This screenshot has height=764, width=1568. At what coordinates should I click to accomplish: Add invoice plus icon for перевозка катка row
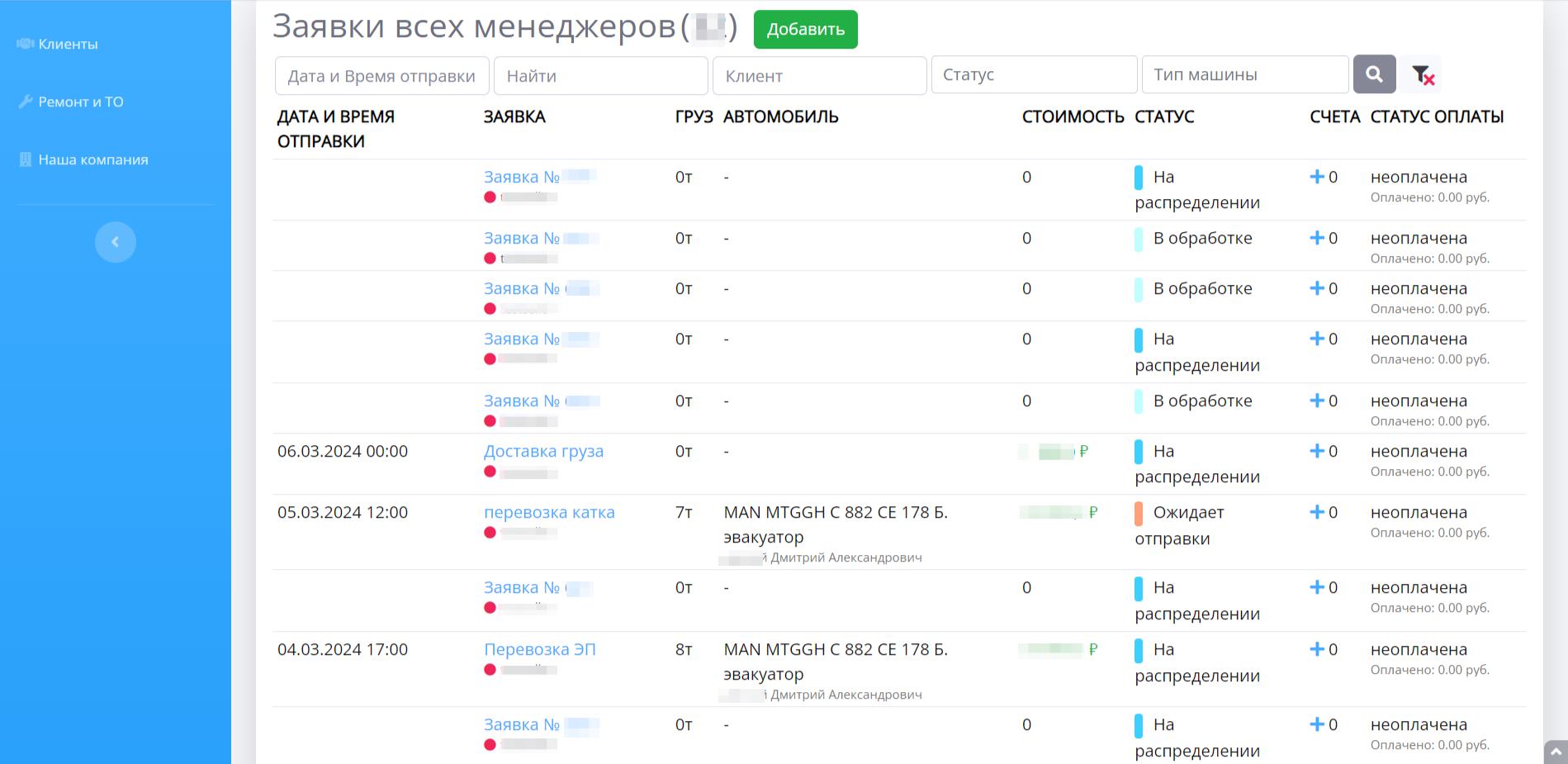click(1317, 512)
